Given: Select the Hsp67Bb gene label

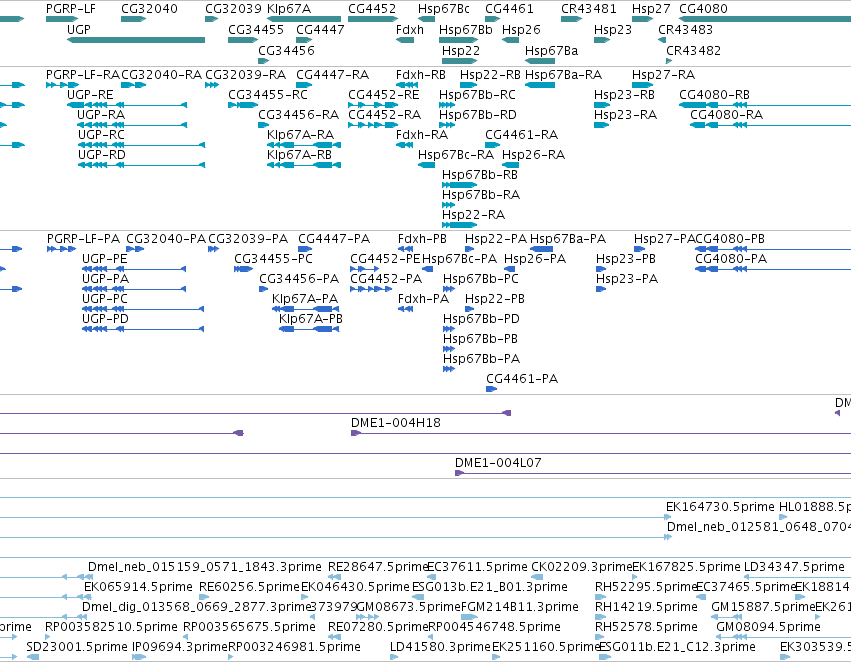Looking at the screenshot, I should tap(466, 29).
